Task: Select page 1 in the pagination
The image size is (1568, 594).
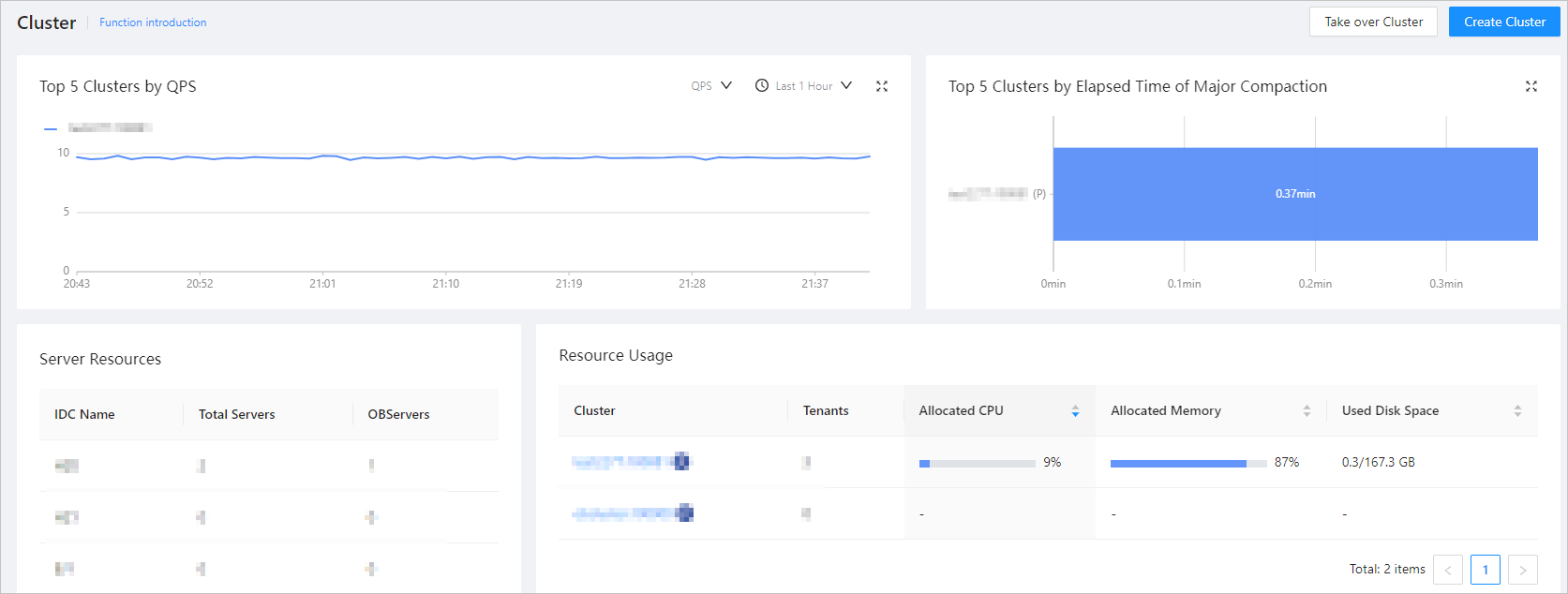Action: coord(1485,570)
